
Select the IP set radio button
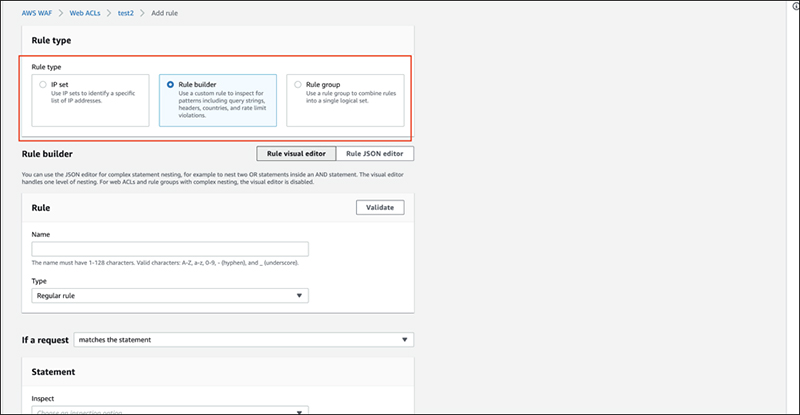point(42,85)
